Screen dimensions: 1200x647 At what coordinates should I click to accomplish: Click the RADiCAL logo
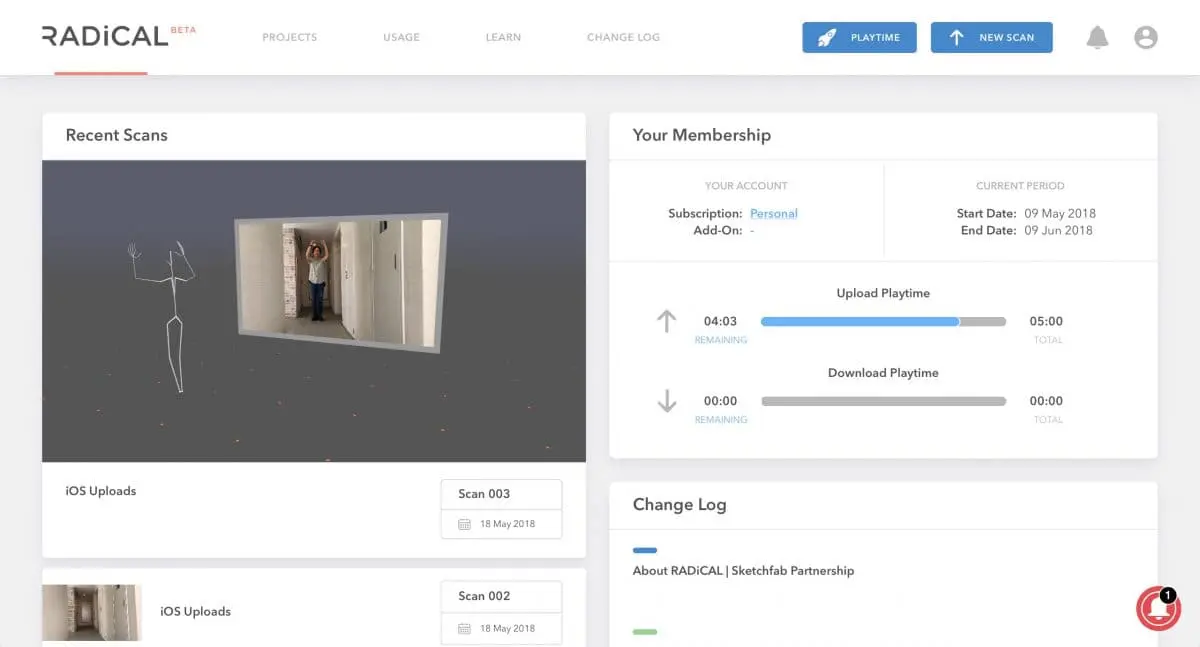tap(104, 37)
